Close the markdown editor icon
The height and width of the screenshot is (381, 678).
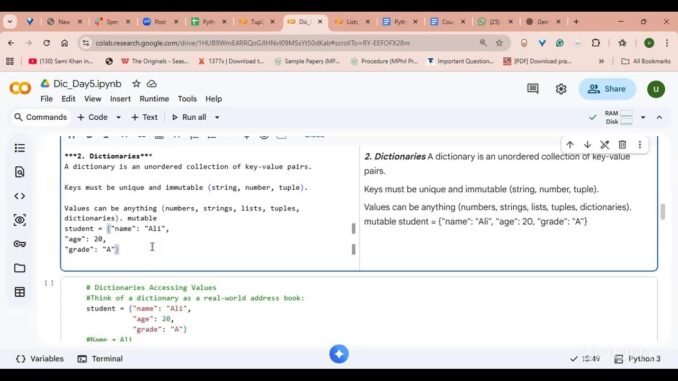604,145
